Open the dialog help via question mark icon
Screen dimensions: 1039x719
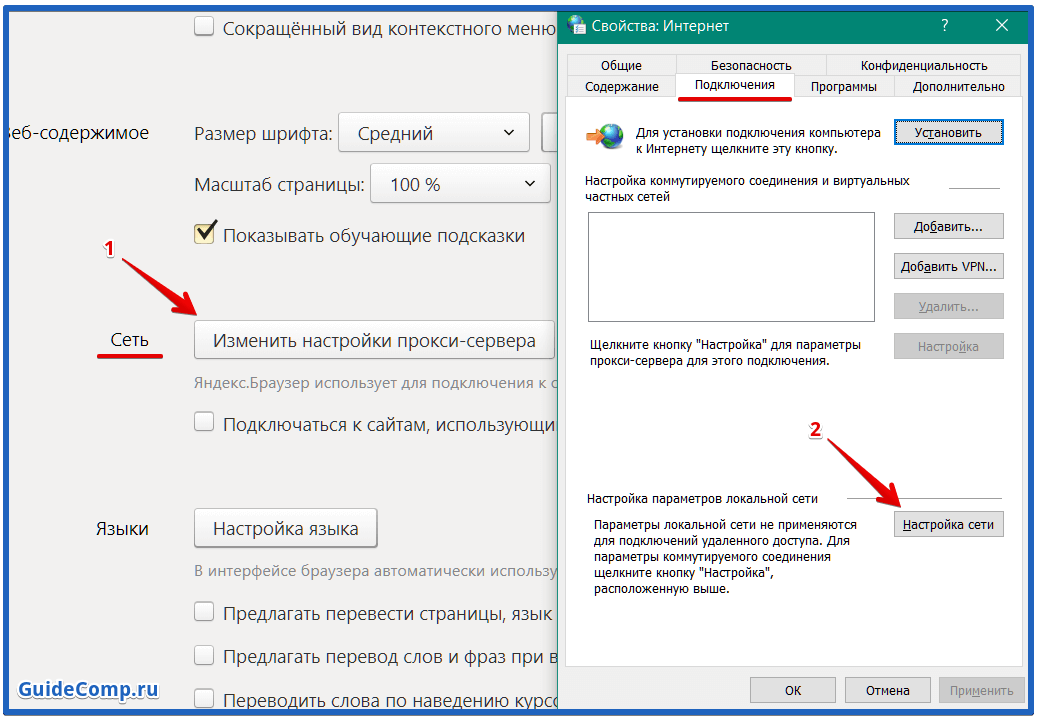[944, 25]
